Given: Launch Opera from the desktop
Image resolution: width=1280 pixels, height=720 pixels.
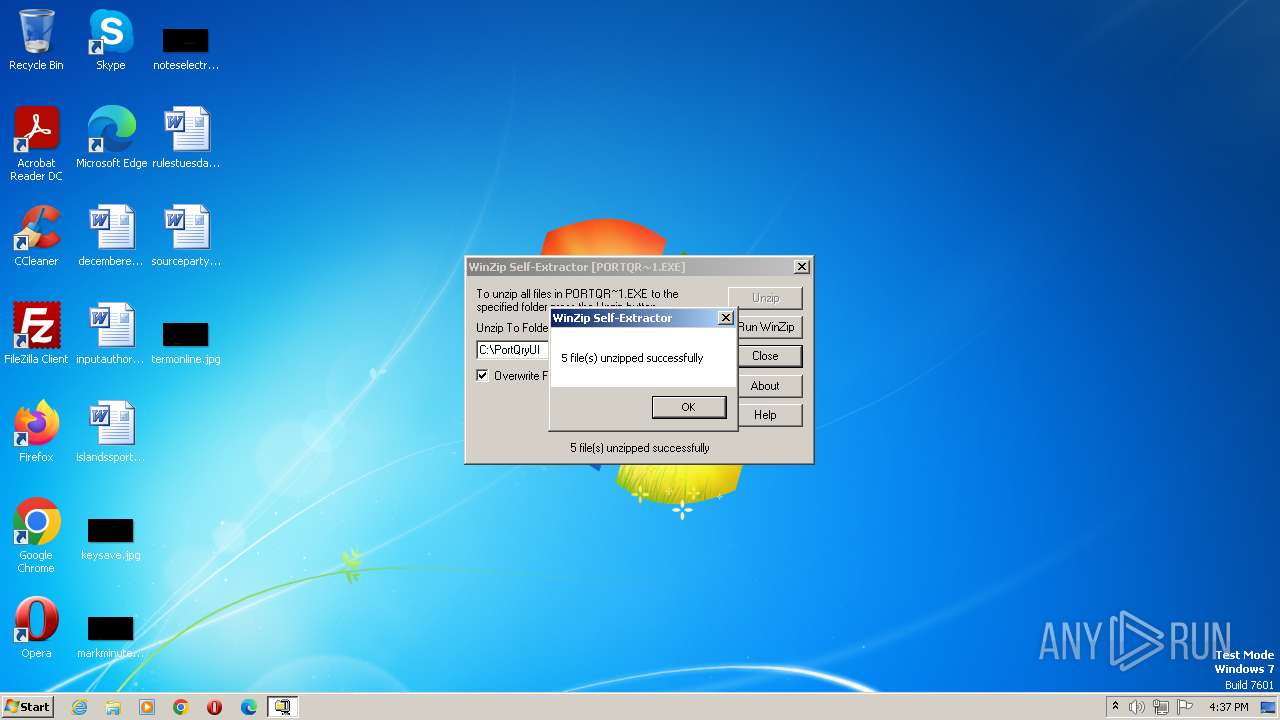Looking at the screenshot, I should click(36, 627).
